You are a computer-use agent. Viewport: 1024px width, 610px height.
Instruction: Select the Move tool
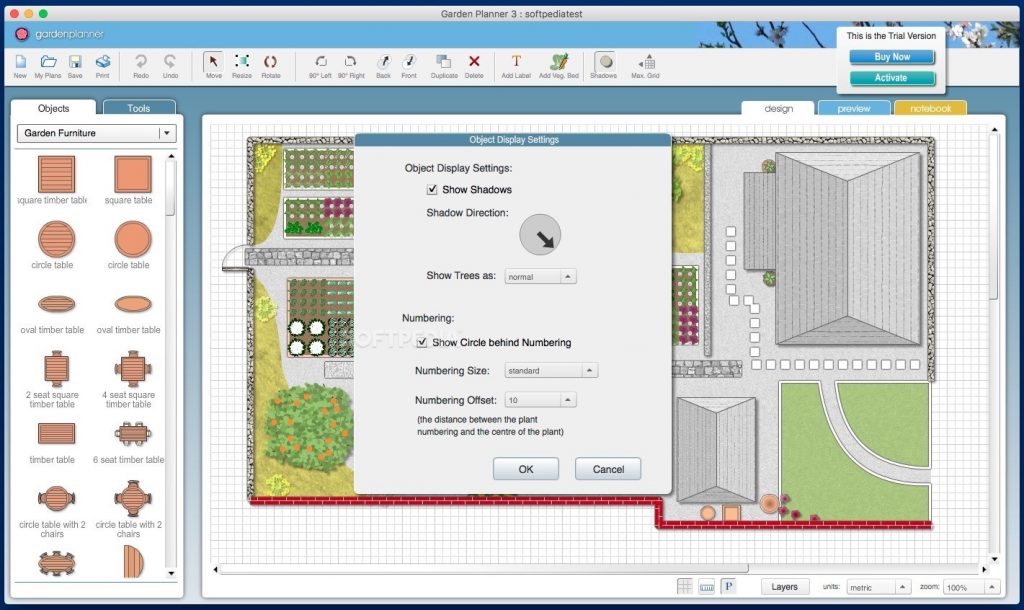pyautogui.click(x=214, y=62)
